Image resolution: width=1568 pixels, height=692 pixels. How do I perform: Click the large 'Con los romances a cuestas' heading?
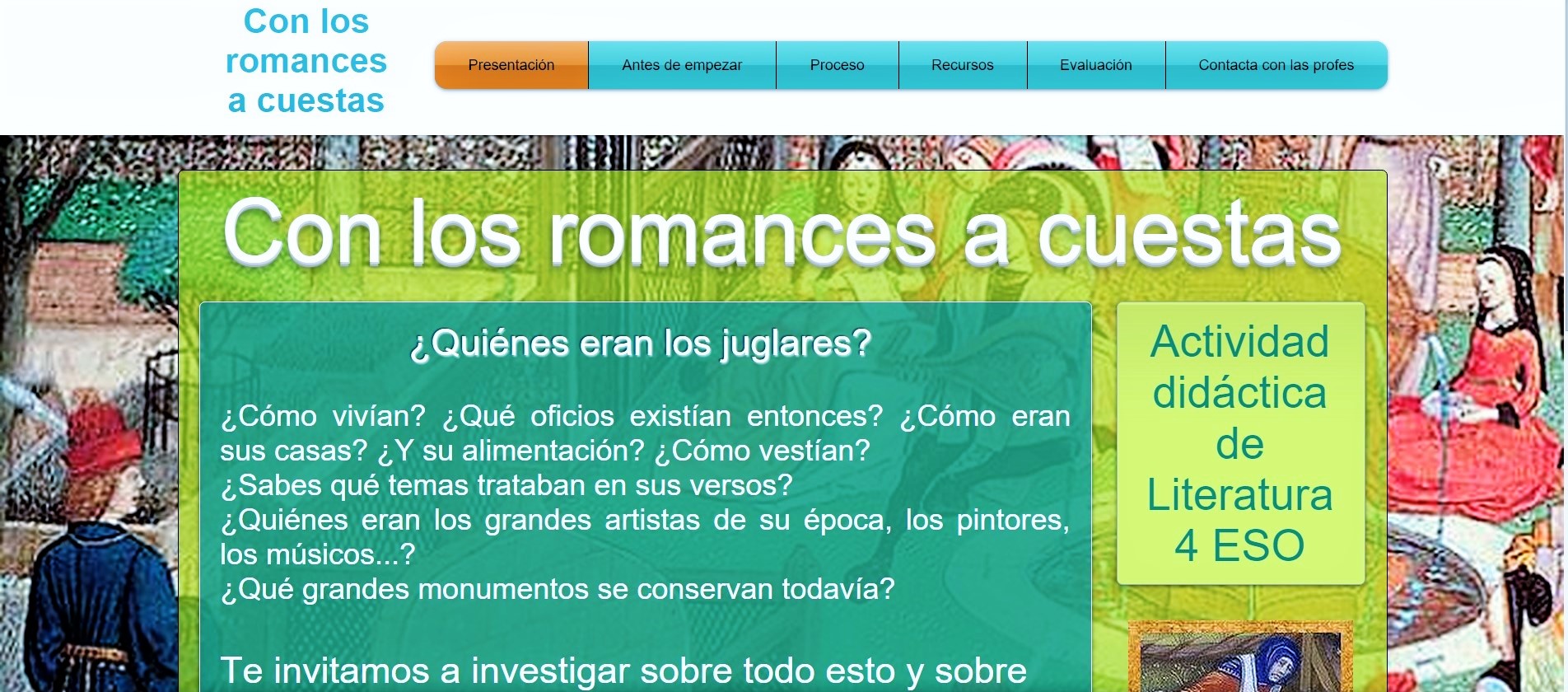tap(782, 234)
